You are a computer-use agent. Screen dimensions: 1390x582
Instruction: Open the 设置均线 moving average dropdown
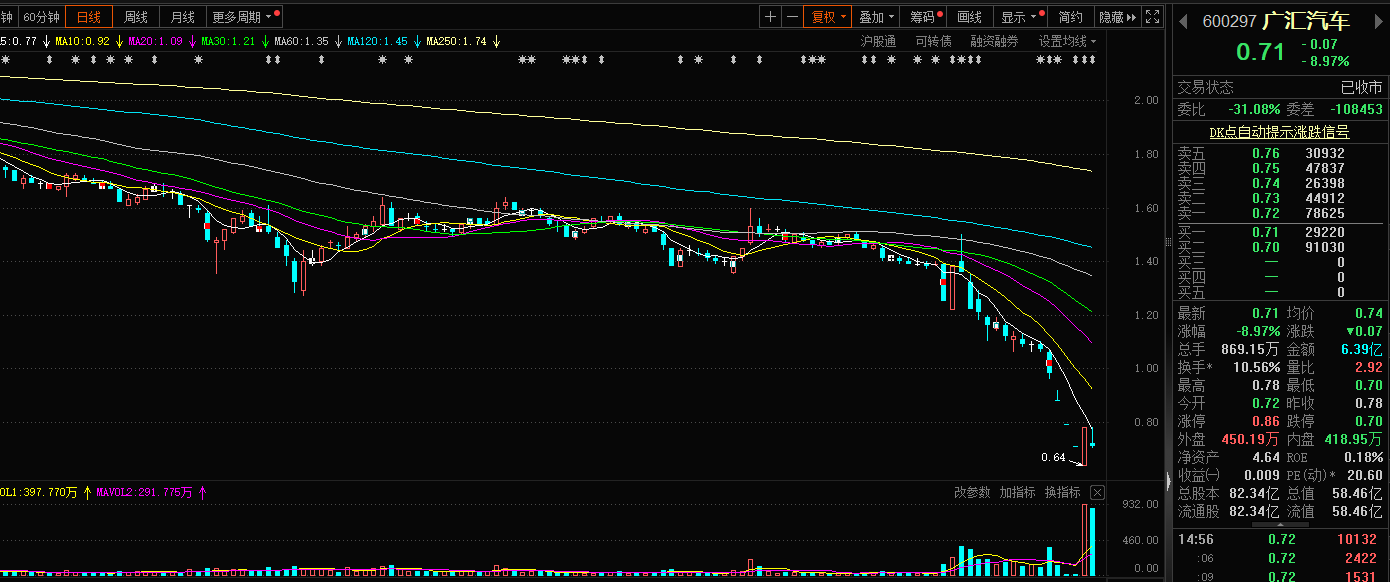click(x=1066, y=41)
